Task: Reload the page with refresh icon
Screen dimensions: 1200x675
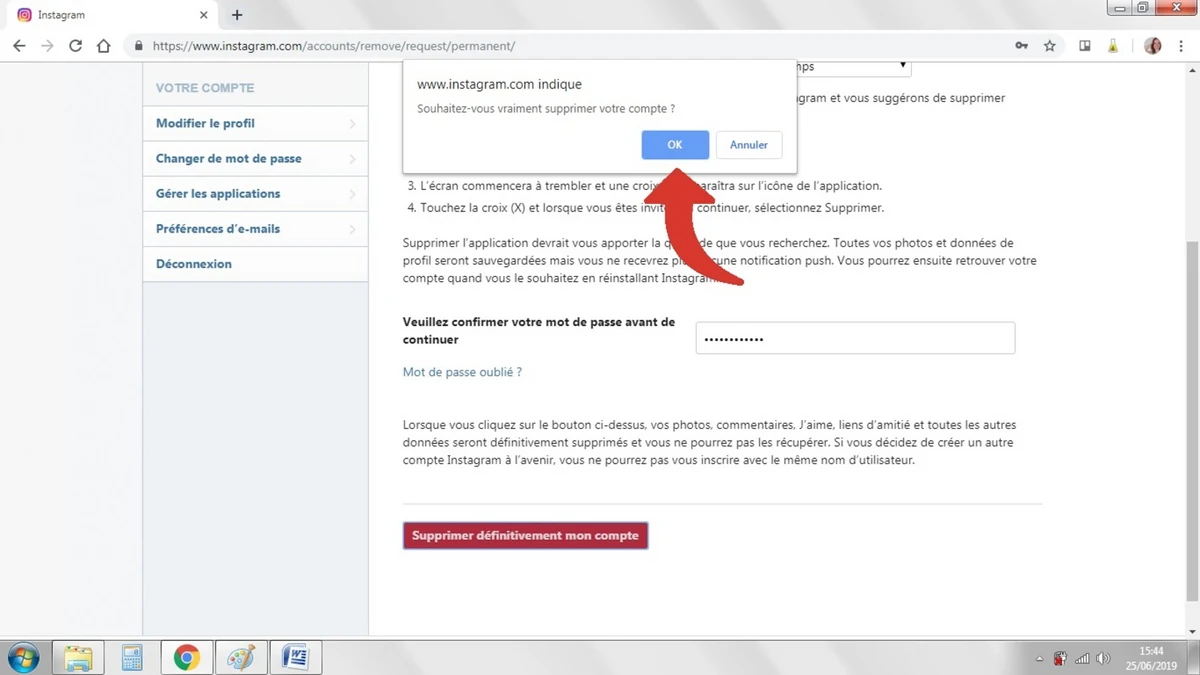Action: click(75, 46)
